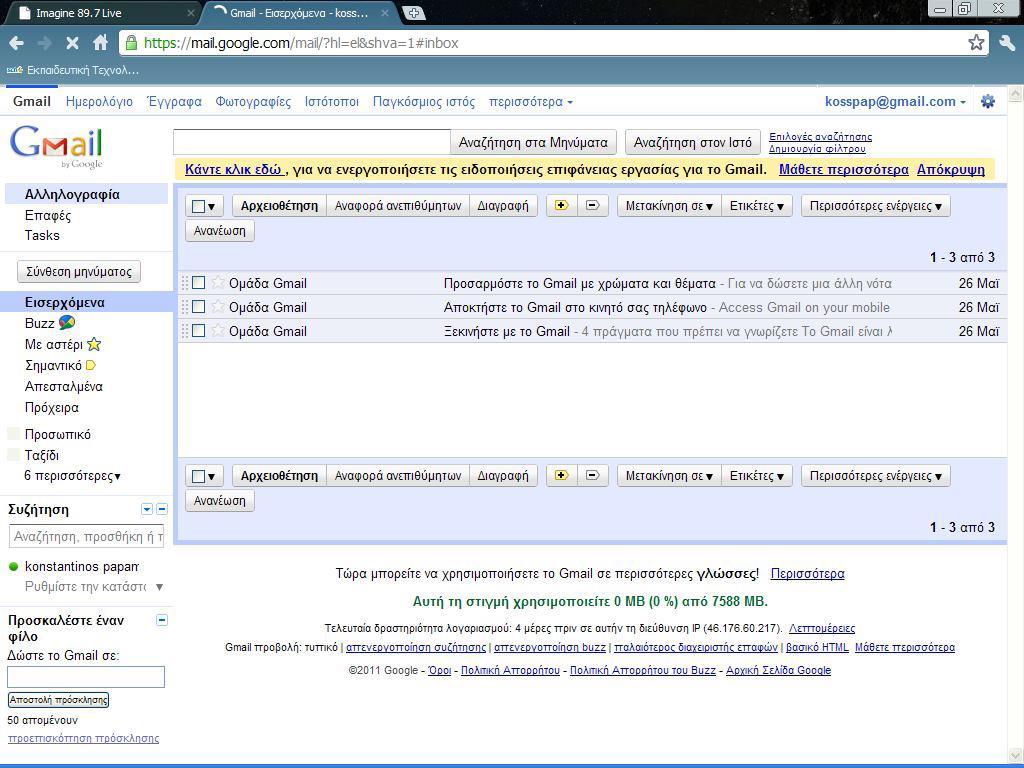Click the top Αρχειοθέτηση button

point(279,206)
